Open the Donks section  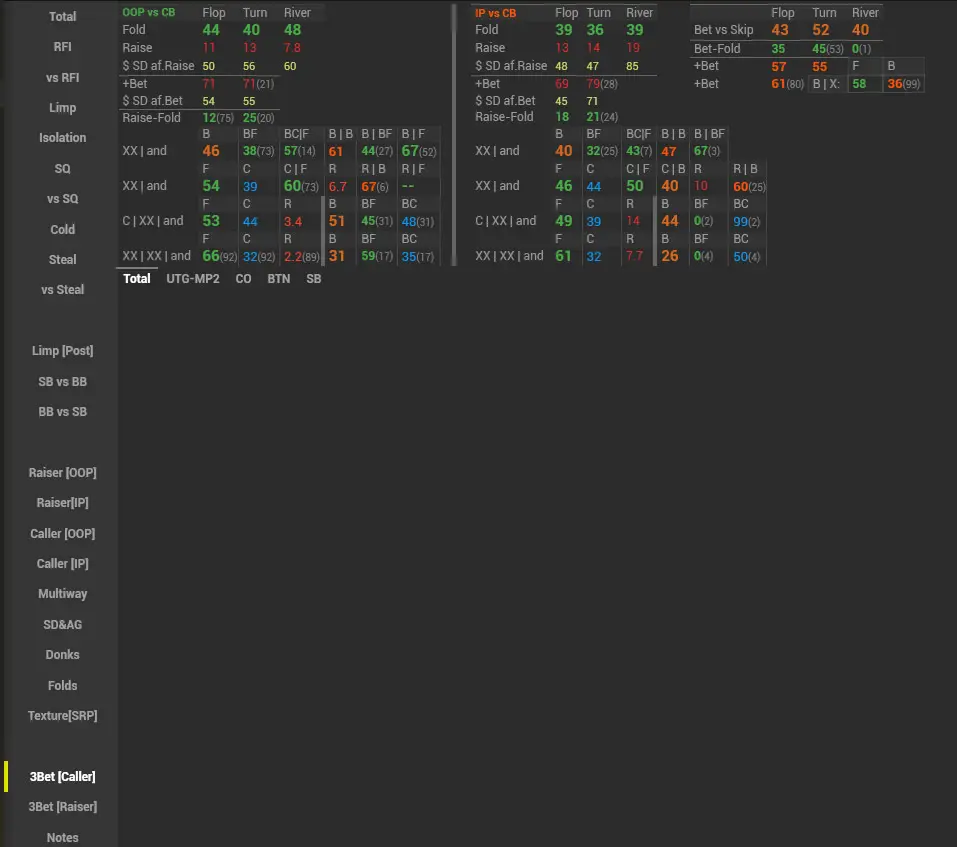point(62,655)
